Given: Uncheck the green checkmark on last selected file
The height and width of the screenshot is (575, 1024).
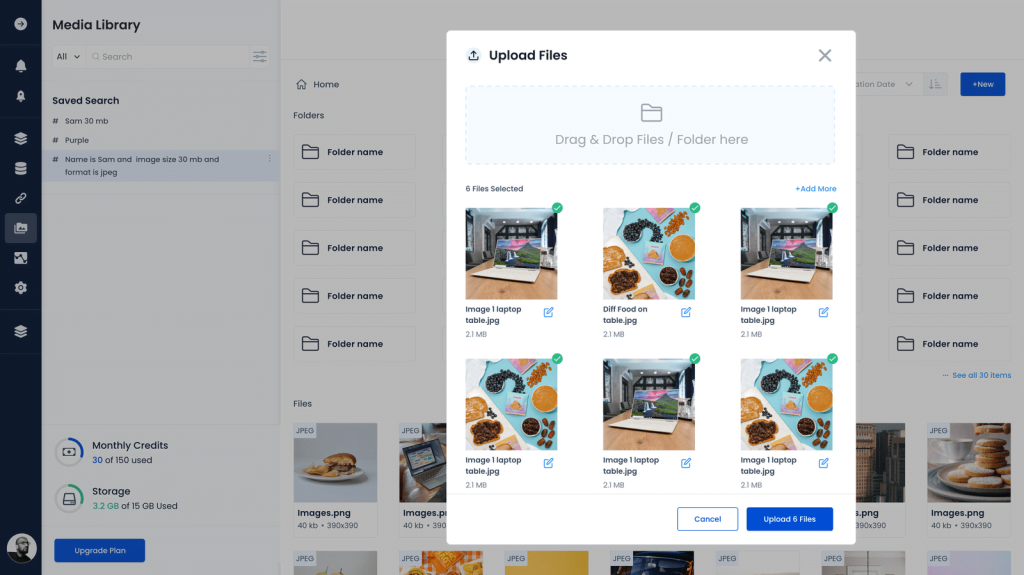Looking at the screenshot, I should click(x=833, y=359).
